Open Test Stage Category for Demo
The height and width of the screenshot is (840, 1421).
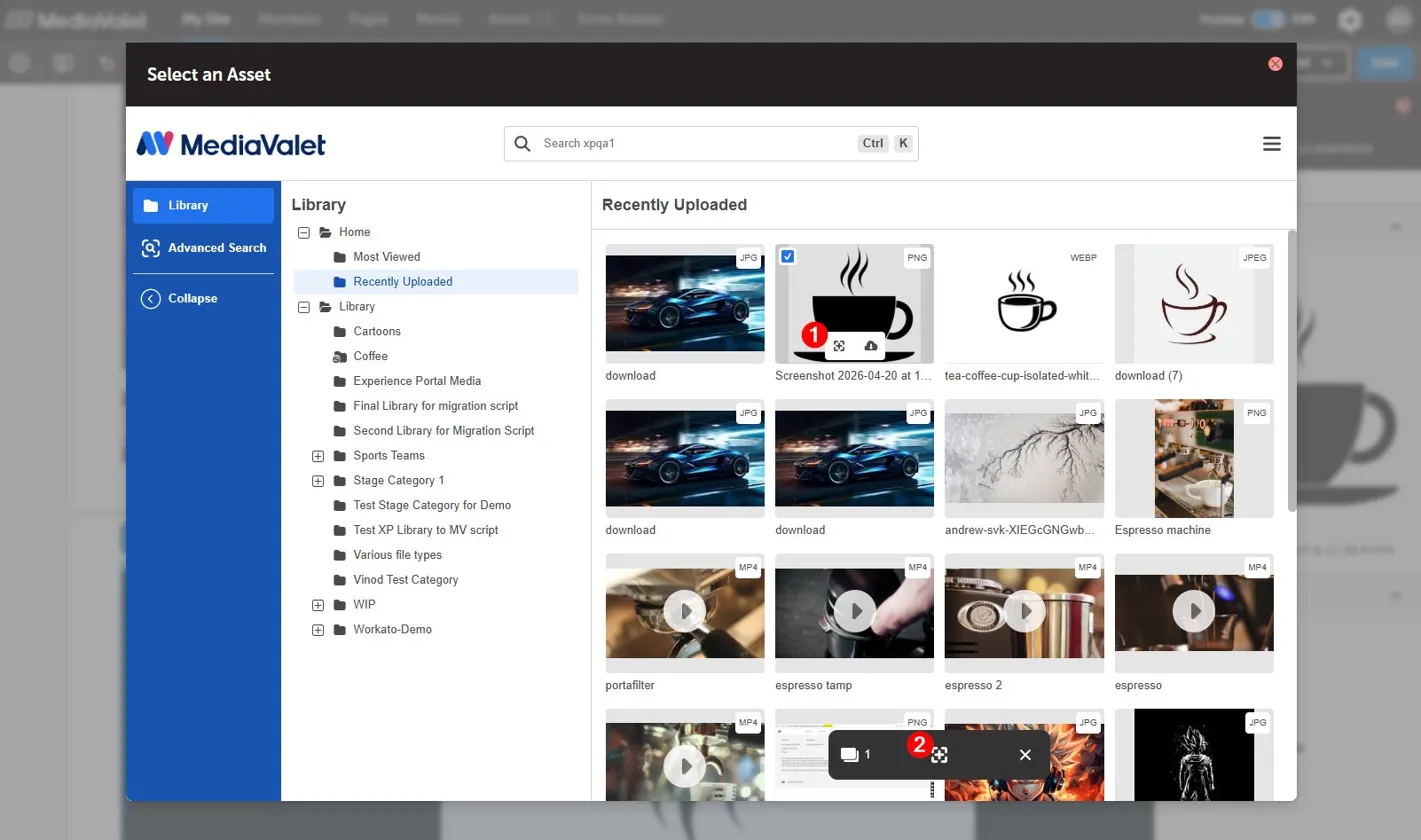(x=432, y=505)
